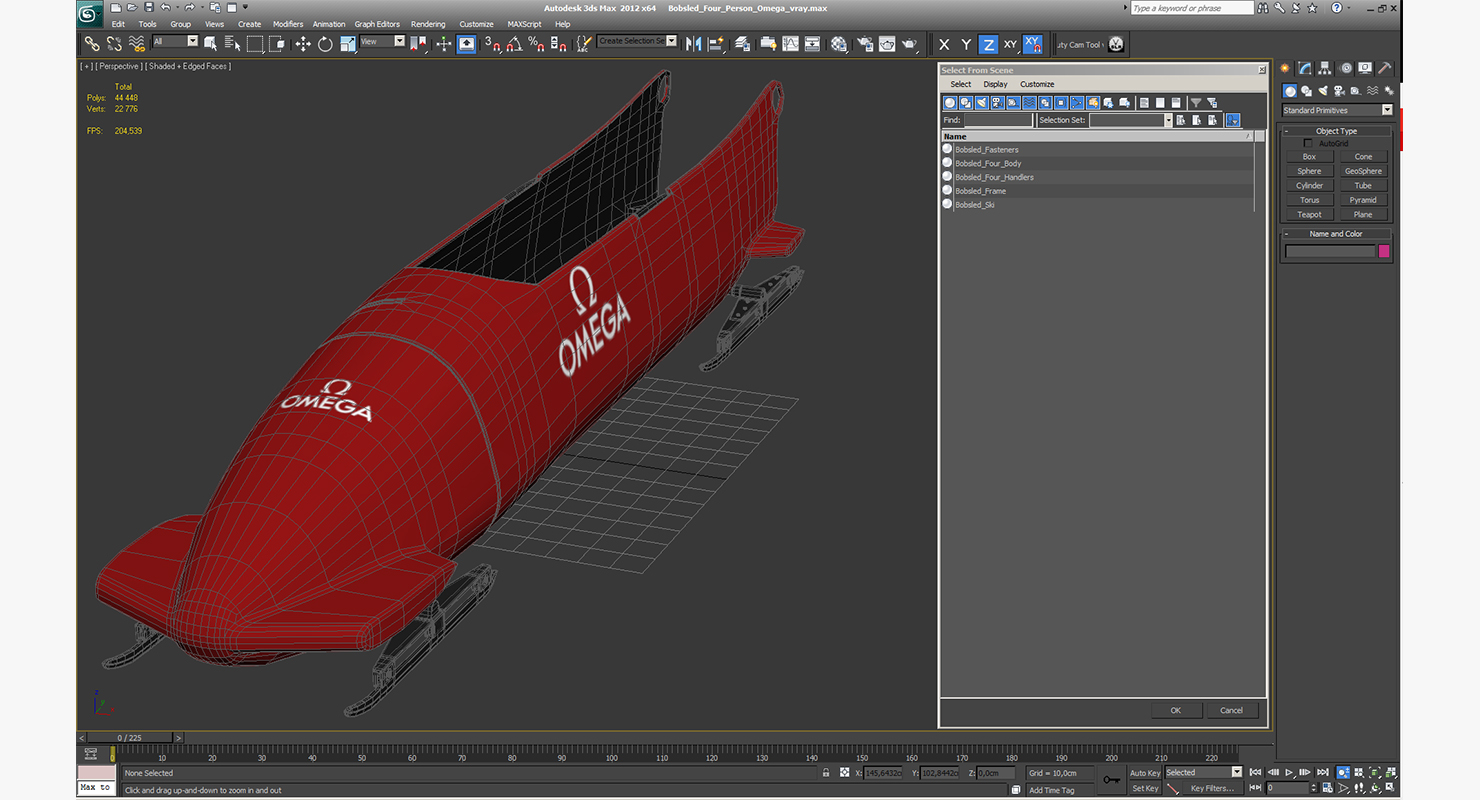Open Render Setup teapot icon
This screenshot has height=800, width=1480.
click(863, 44)
